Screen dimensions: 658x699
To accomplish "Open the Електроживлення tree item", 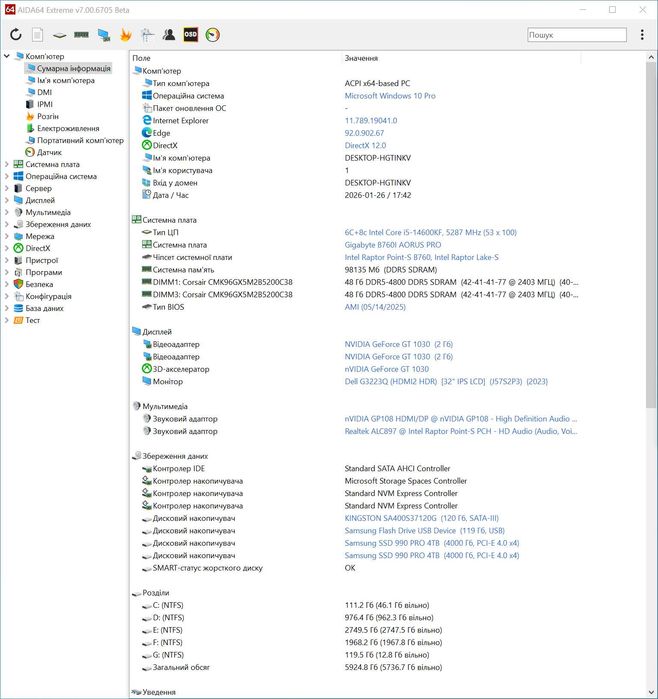I will [x=63, y=128].
